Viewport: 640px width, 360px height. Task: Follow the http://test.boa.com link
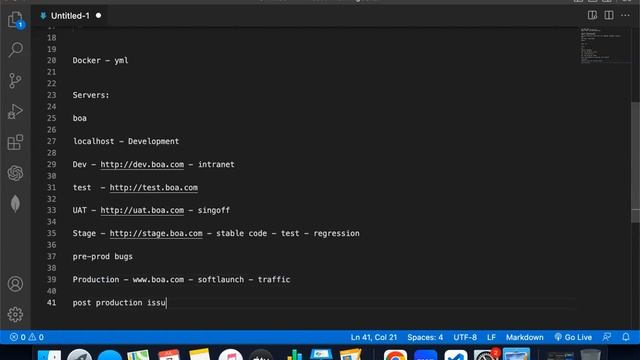coord(153,188)
